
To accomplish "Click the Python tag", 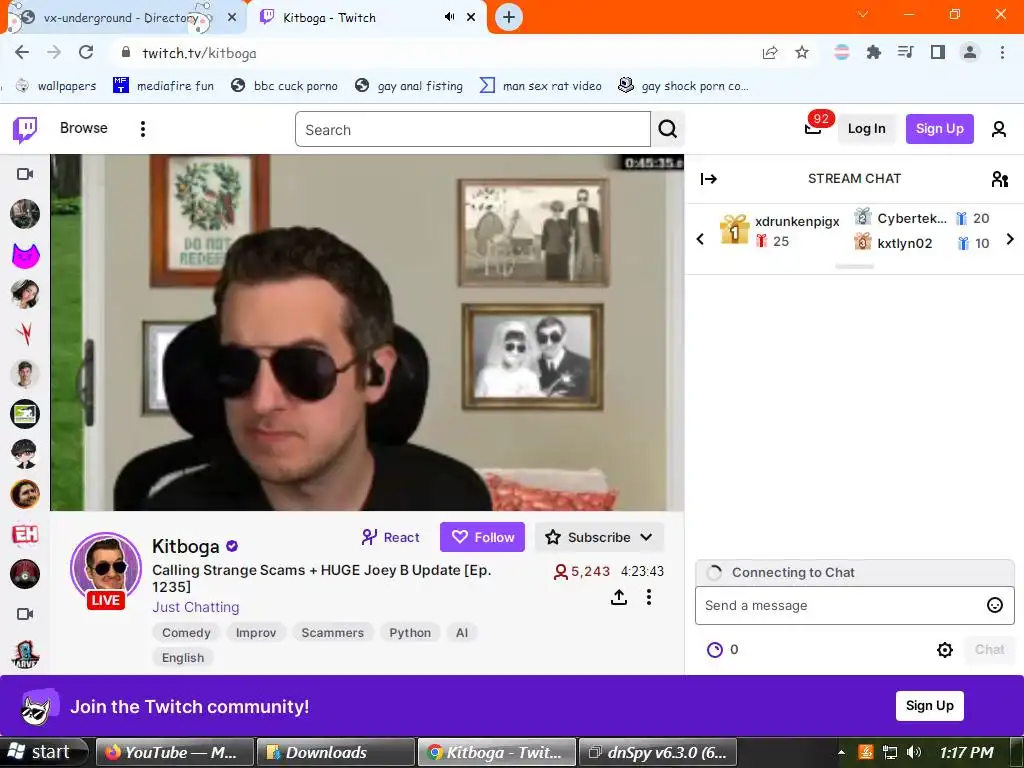I will pos(410,633).
